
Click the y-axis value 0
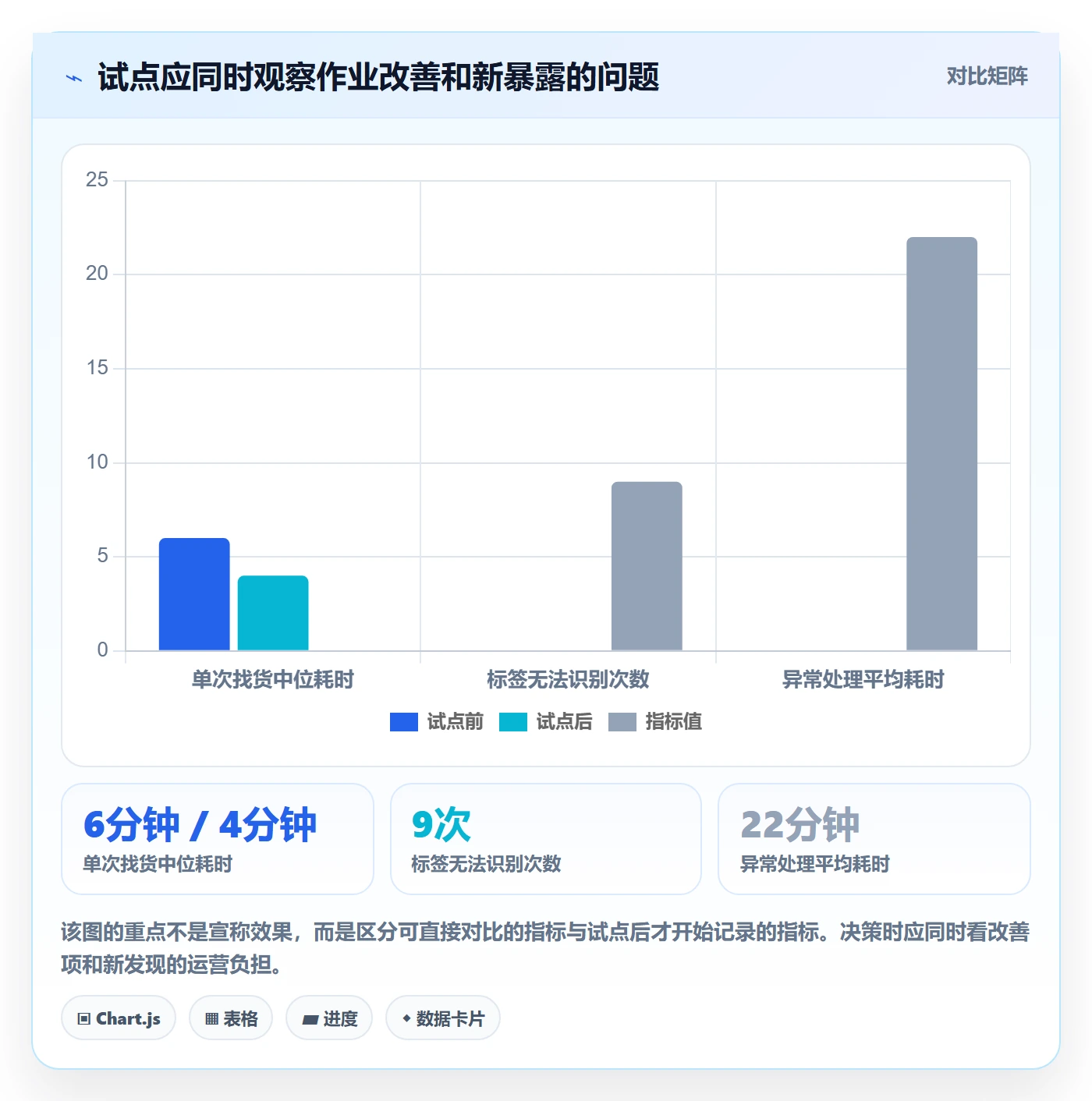coord(103,650)
